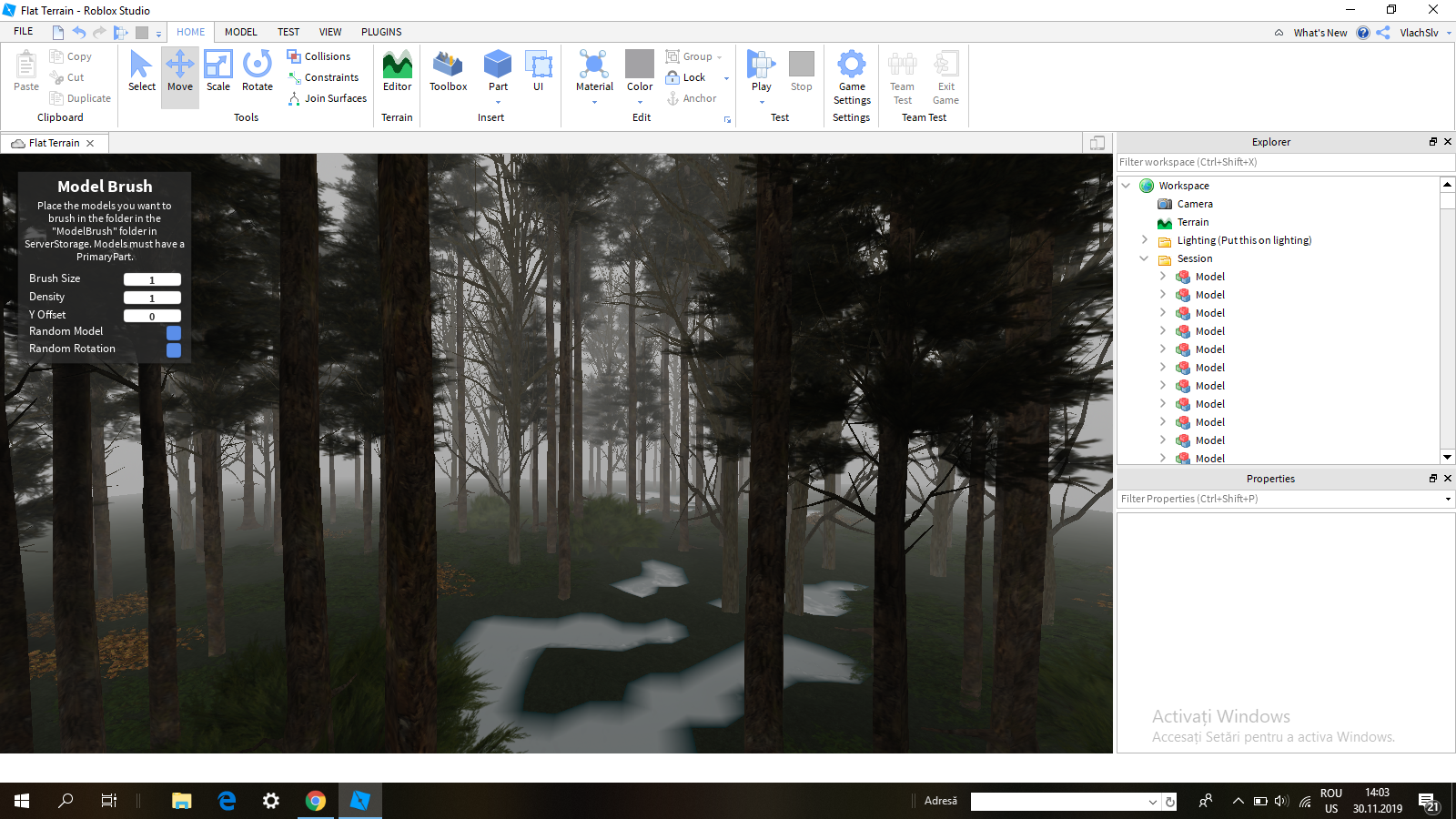Open Game Settings
Image resolution: width=1456 pixels, height=819 pixels.
851,77
